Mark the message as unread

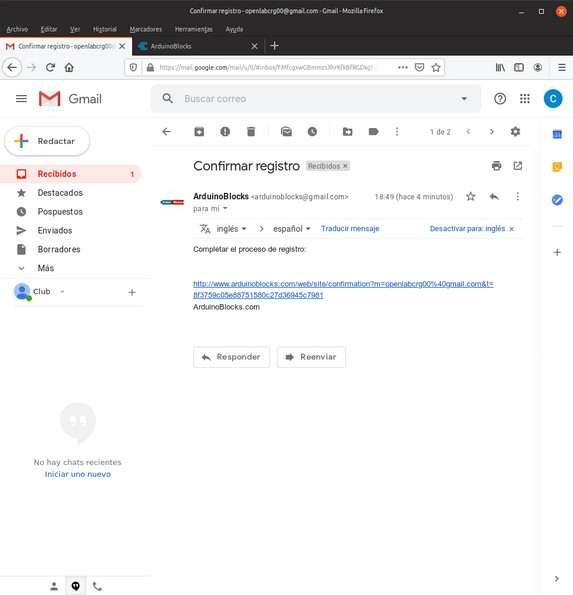(x=286, y=132)
